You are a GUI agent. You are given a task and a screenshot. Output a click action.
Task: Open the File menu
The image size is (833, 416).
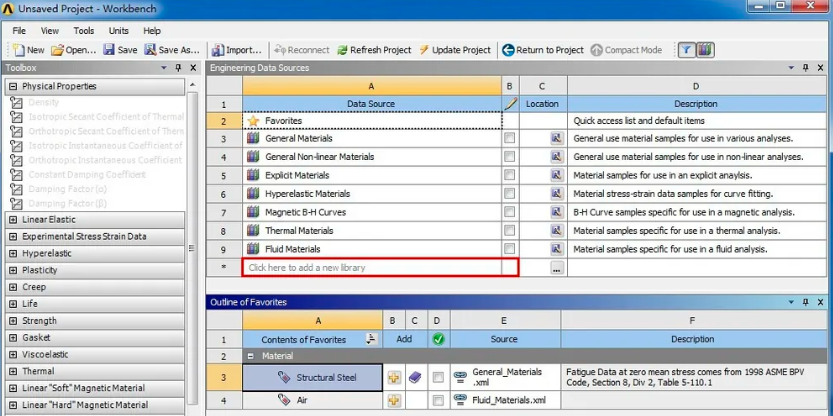tap(19, 31)
